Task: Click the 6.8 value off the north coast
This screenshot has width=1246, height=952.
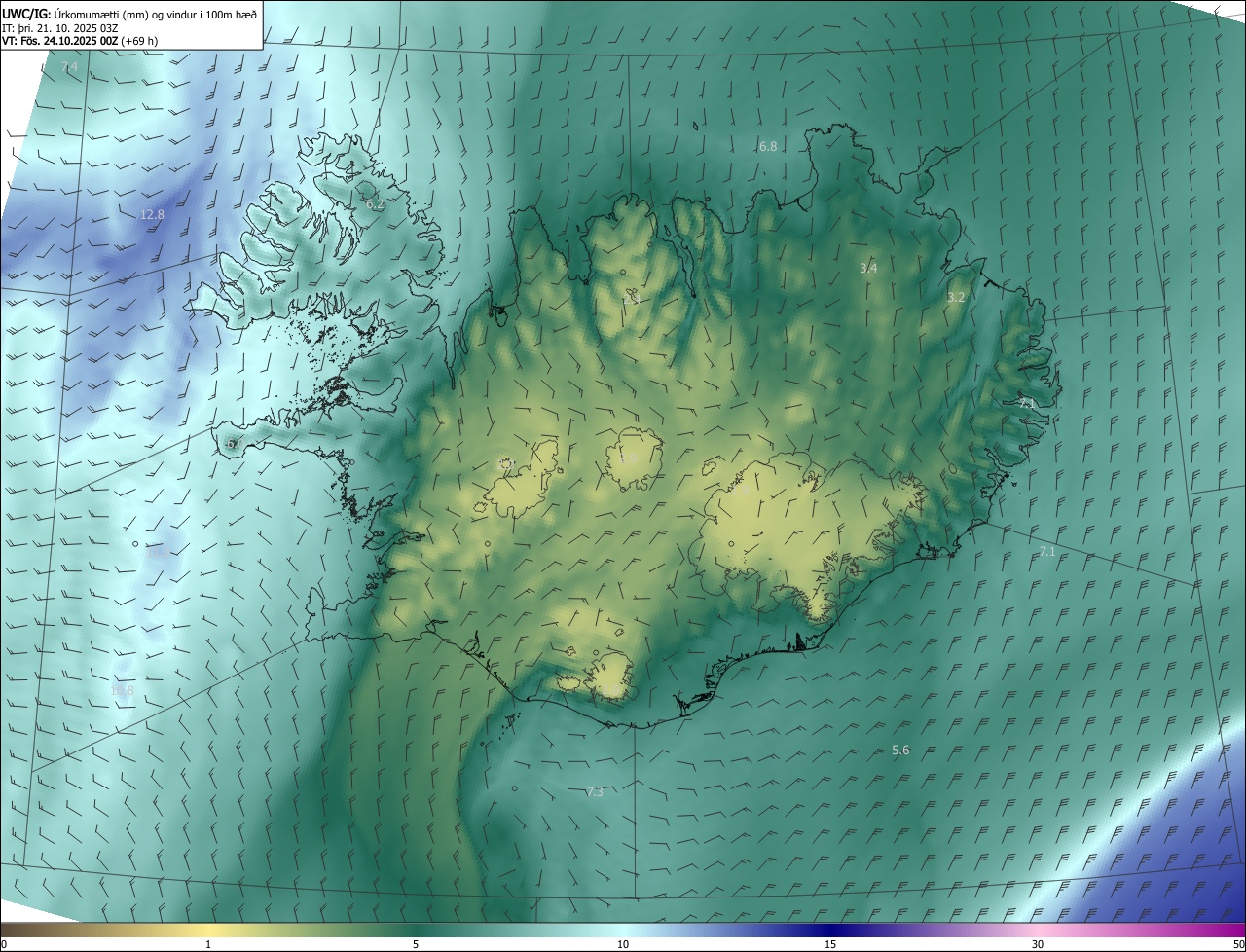Action: [x=768, y=146]
